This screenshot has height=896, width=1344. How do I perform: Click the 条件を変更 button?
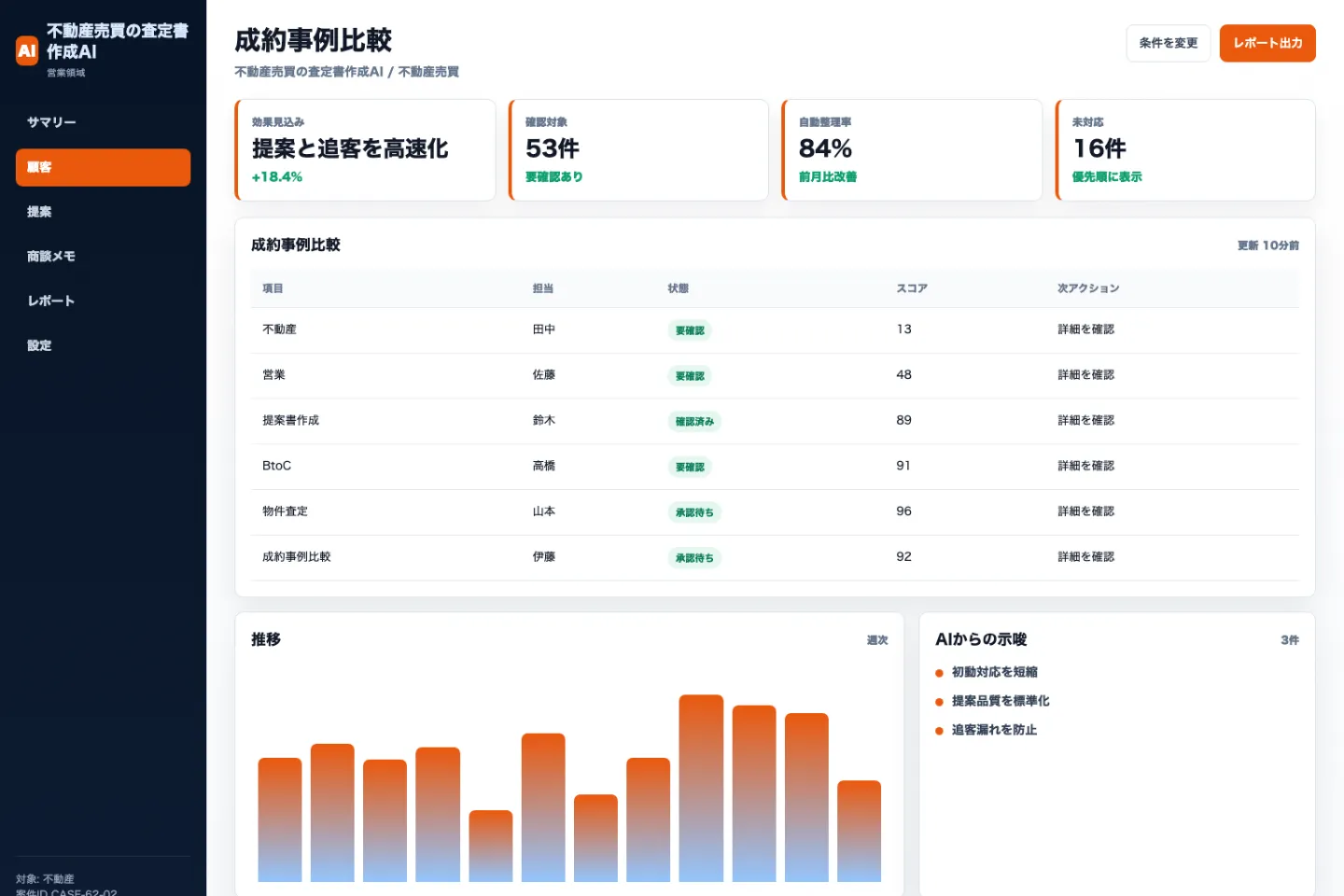[x=1168, y=43]
